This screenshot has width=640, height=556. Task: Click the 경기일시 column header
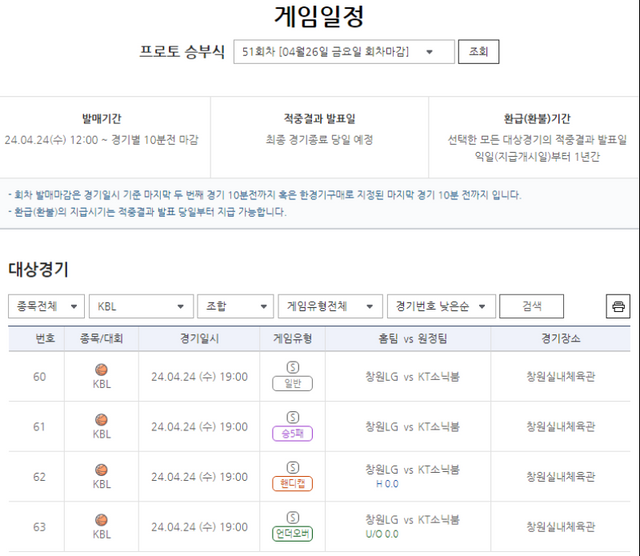[199, 338]
